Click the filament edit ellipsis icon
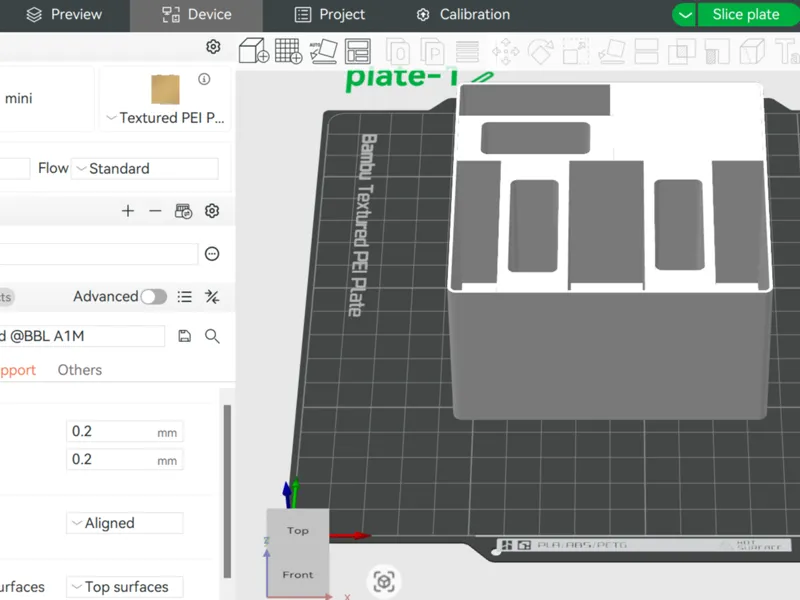Image resolution: width=800 pixels, height=600 pixels. (212, 254)
